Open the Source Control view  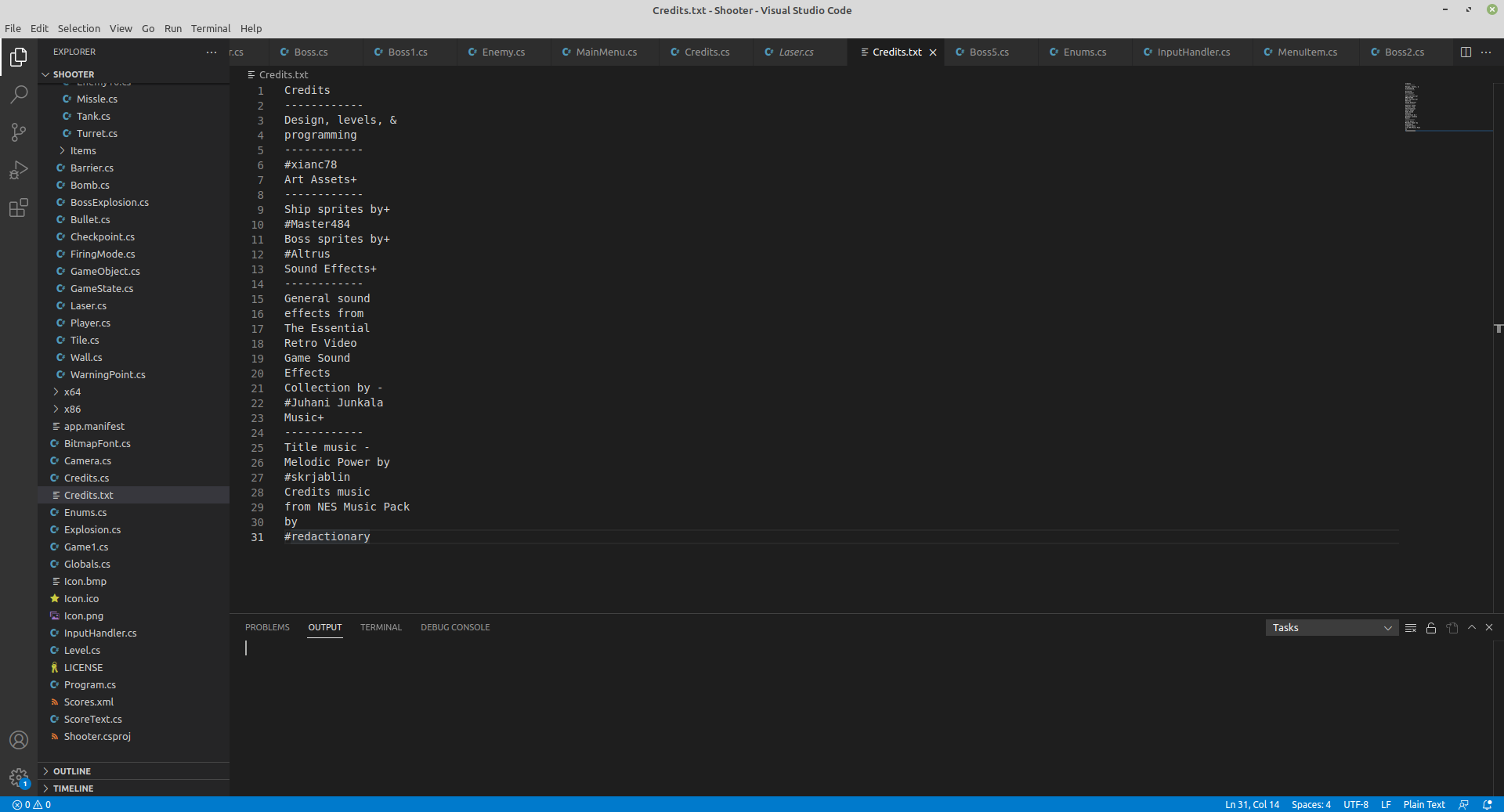19,132
